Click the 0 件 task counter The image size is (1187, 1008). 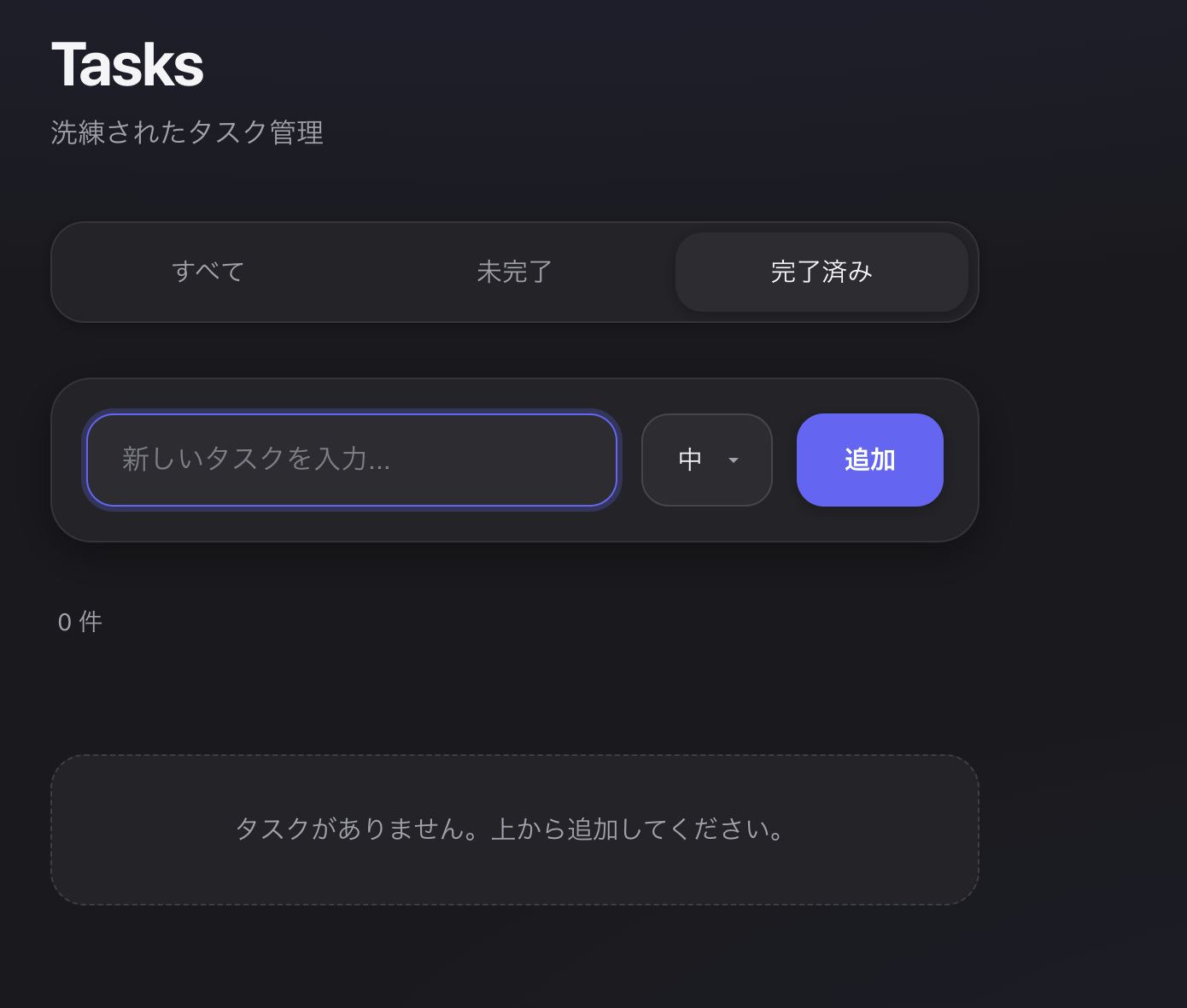pyautogui.click(x=80, y=622)
